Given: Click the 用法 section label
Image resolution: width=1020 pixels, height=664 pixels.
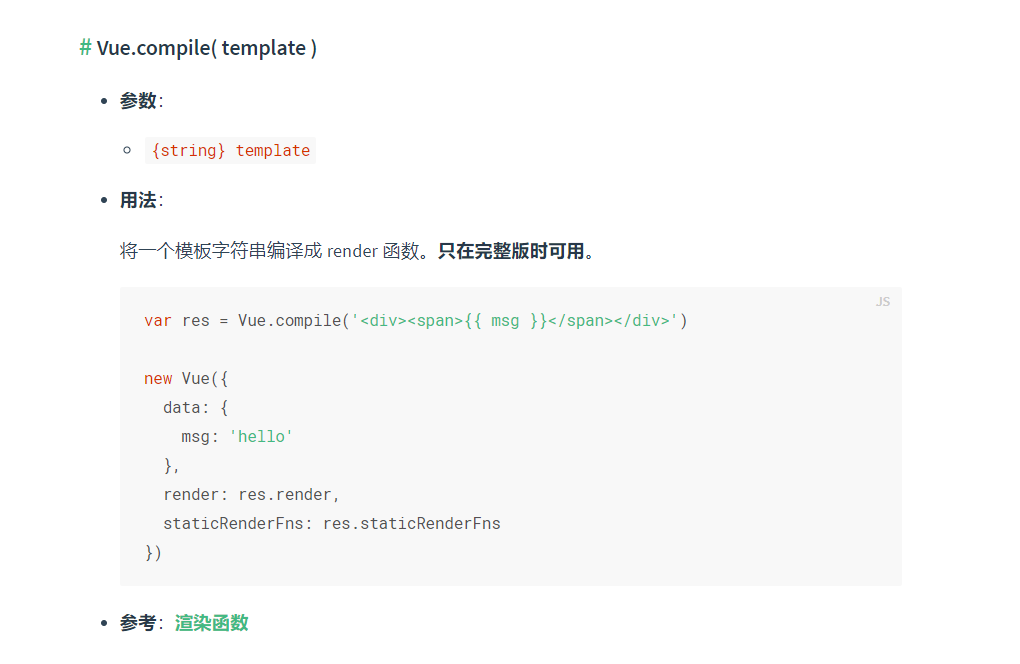Looking at the screenshot, I should pyautogui.click(x=138, y=200).
